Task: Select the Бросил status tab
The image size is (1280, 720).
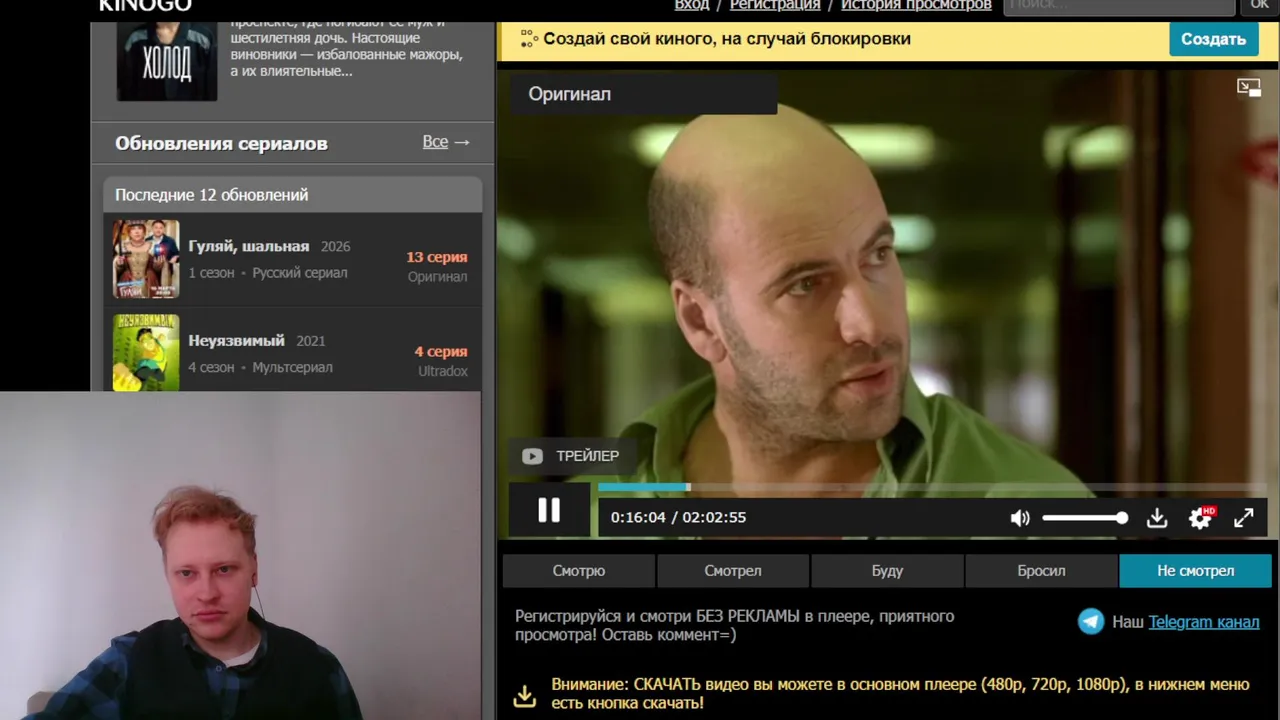Action: 1041,571
